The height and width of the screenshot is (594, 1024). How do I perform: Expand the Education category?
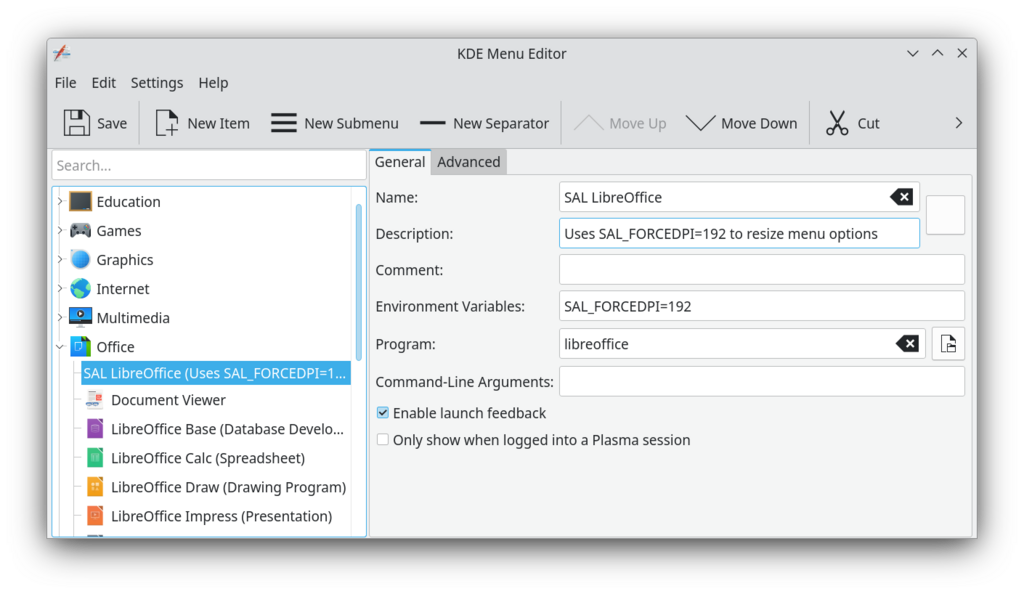pyautogui.click(x=60, y=202)
